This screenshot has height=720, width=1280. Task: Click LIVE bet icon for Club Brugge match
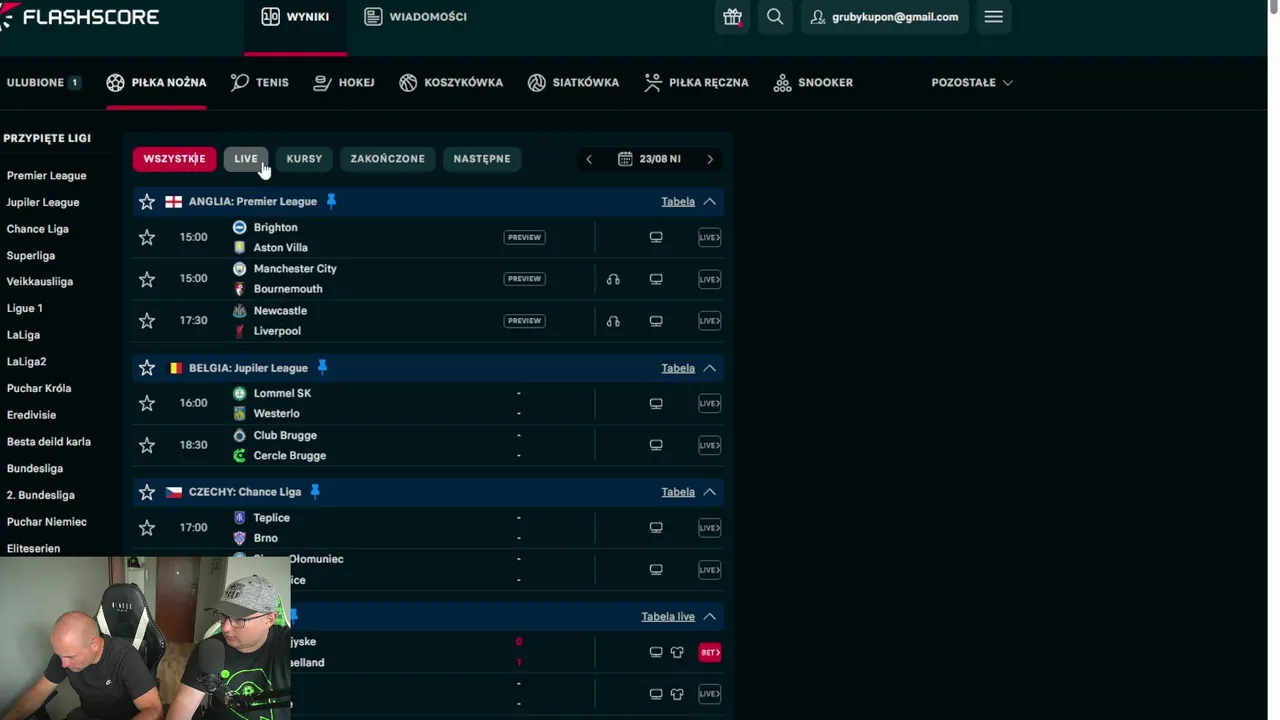pos(709,445)
